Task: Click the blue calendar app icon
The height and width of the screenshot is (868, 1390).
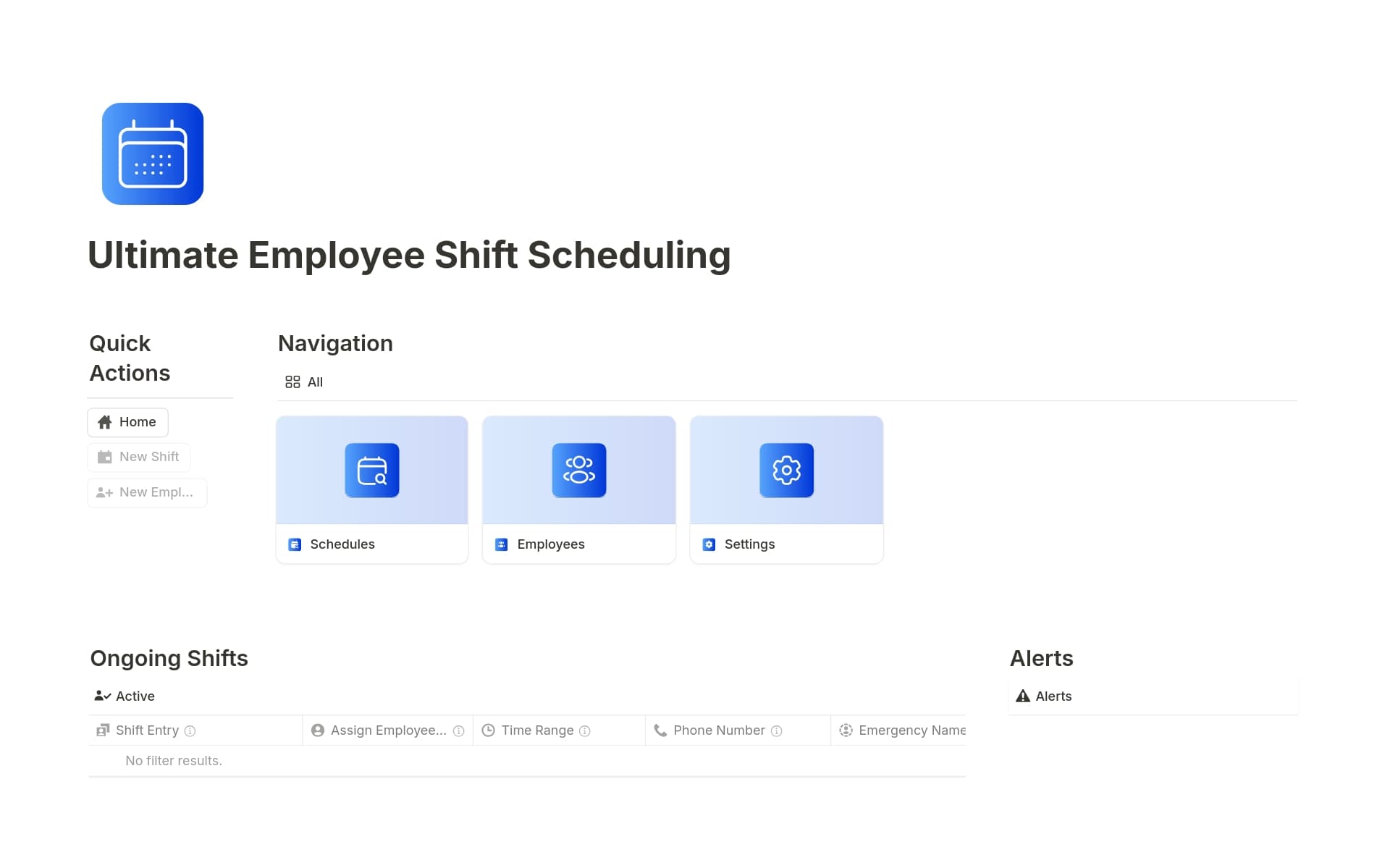Action: click(152, 153)
